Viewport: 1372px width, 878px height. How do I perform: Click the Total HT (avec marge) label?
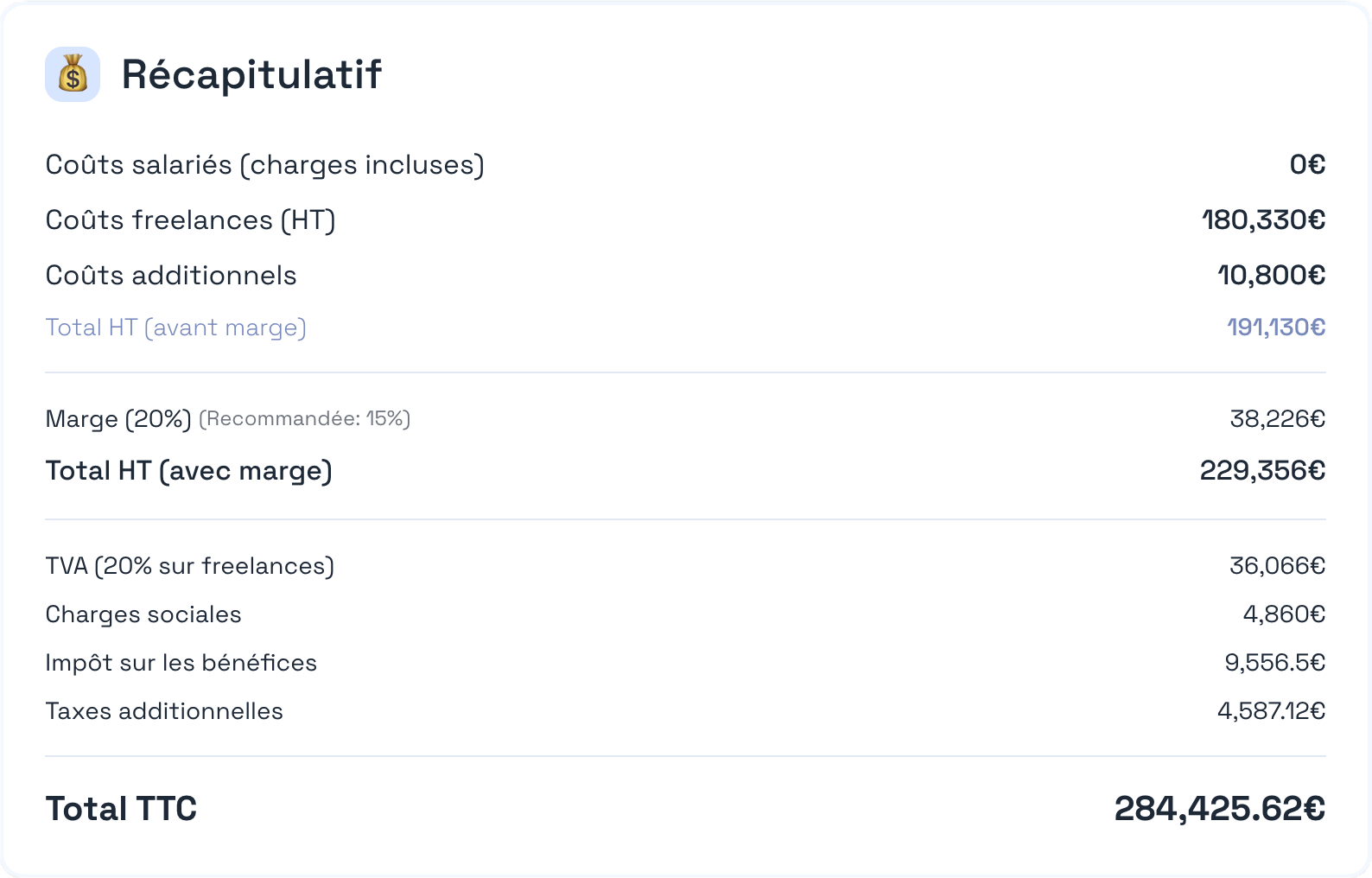coord(189,471)
